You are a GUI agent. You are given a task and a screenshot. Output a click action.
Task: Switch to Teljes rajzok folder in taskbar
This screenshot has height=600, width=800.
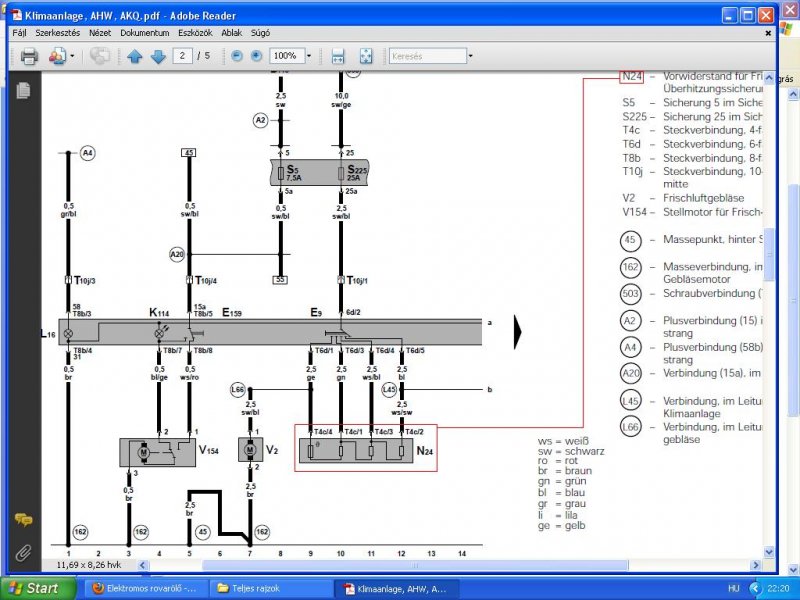coord(271,589)
